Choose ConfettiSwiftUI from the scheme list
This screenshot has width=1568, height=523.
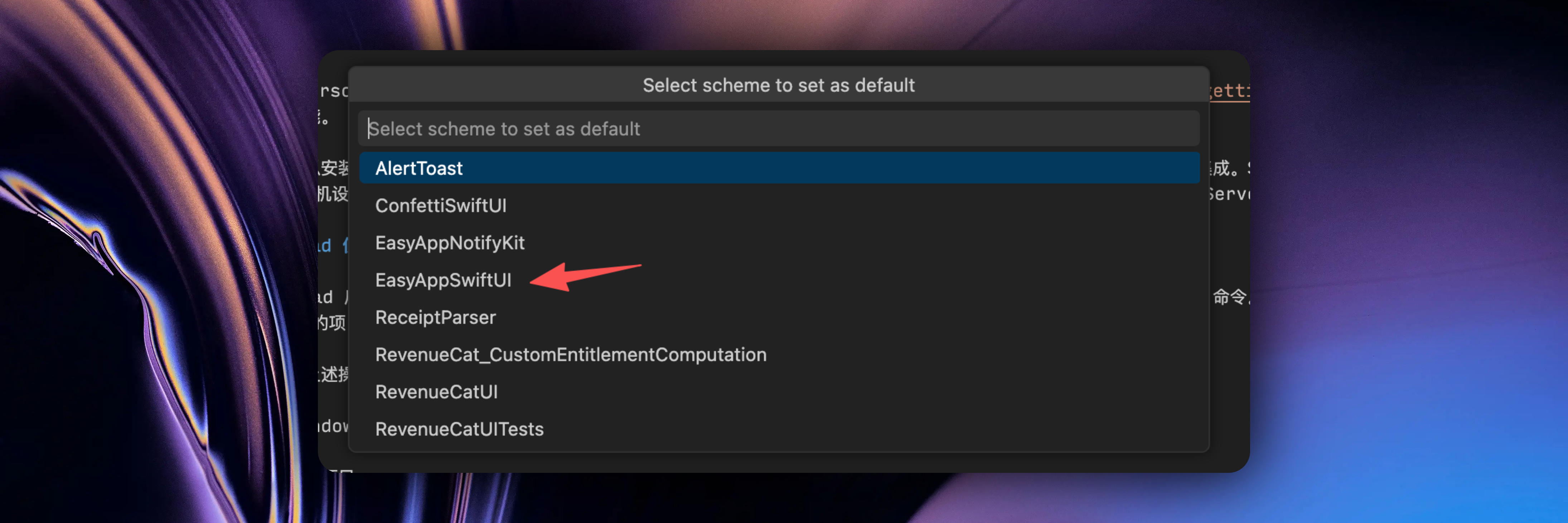pos(441,206)
